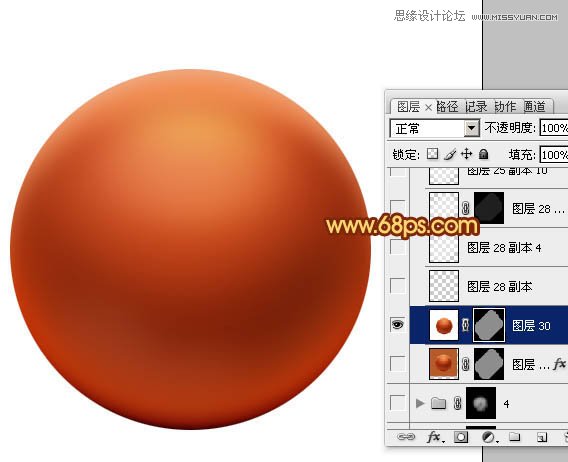
Task: Switch to the 通道 channels tab
Action: pyautogui.click(x=535, y=107)
